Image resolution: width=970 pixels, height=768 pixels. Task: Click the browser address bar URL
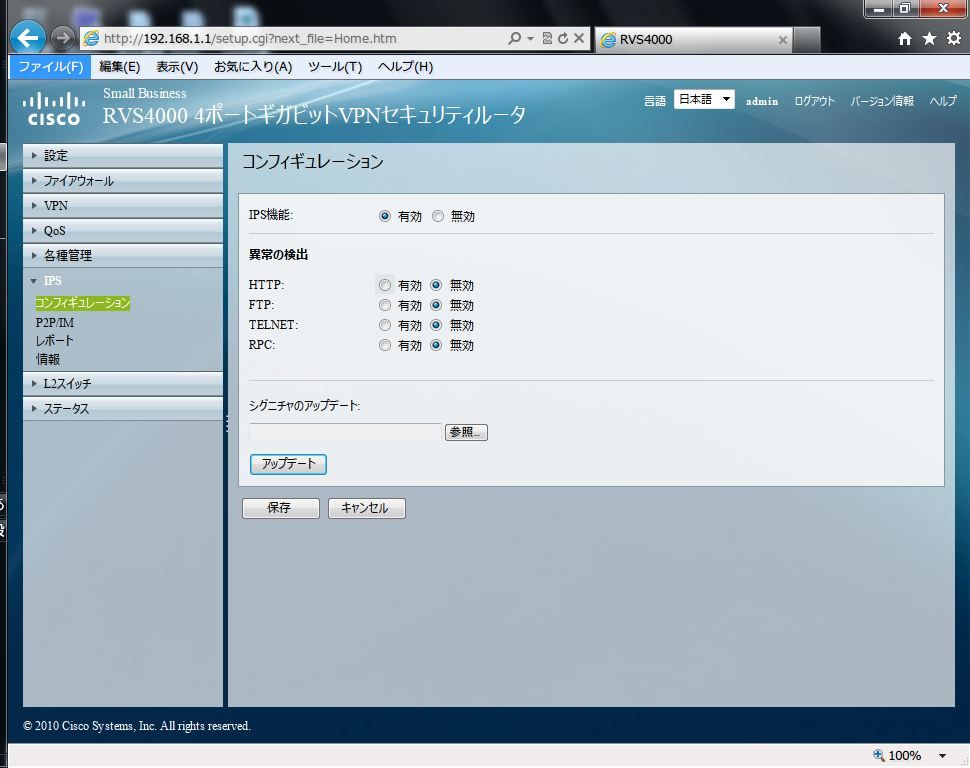pos(250,38)
